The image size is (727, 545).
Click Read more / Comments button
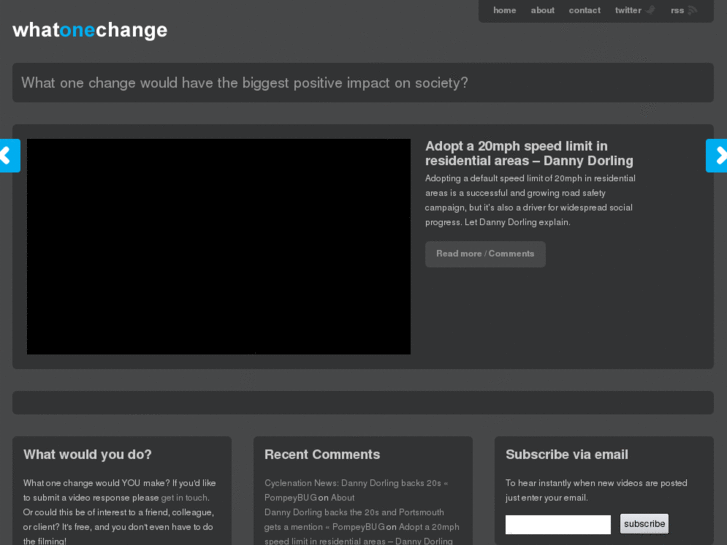(x=485, y=254)
